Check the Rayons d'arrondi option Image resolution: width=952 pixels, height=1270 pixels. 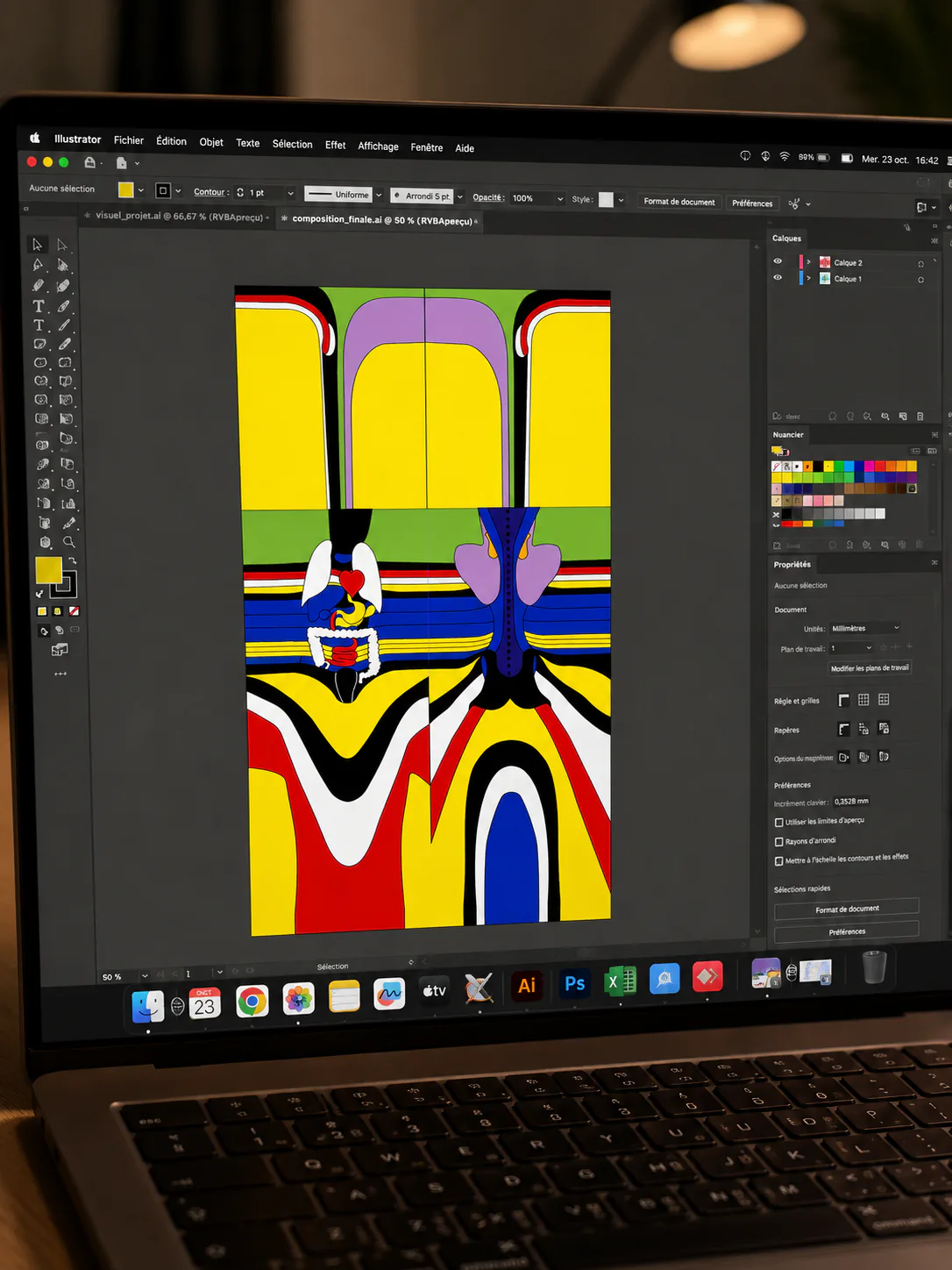[779, 842]
